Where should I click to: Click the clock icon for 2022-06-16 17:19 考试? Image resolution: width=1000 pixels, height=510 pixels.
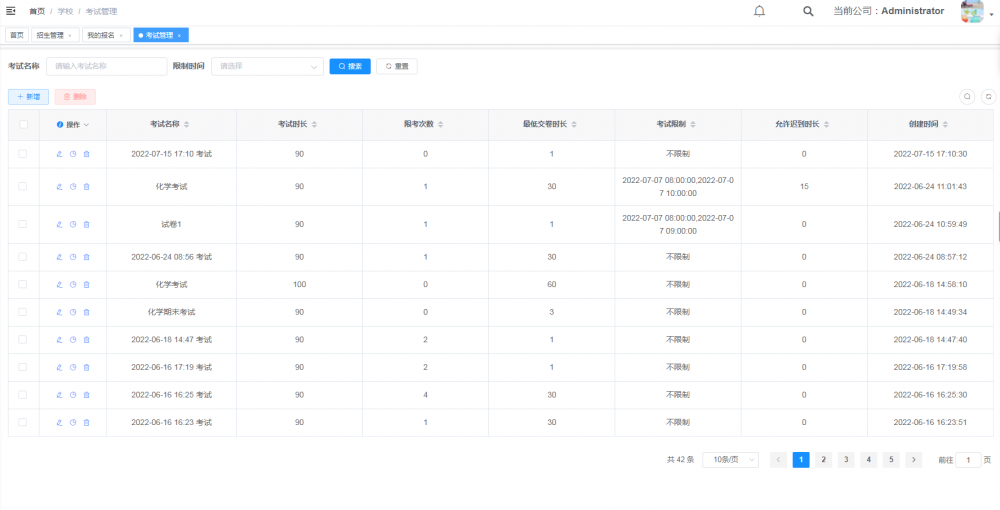[x=73, y=367]
